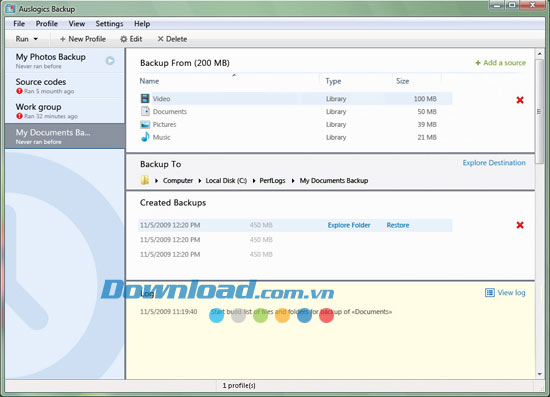This screenshot has width=550, height=397.
Task: Expand the arrow before Computer in path
Action: pyautogui.click(x=156, y=181)
